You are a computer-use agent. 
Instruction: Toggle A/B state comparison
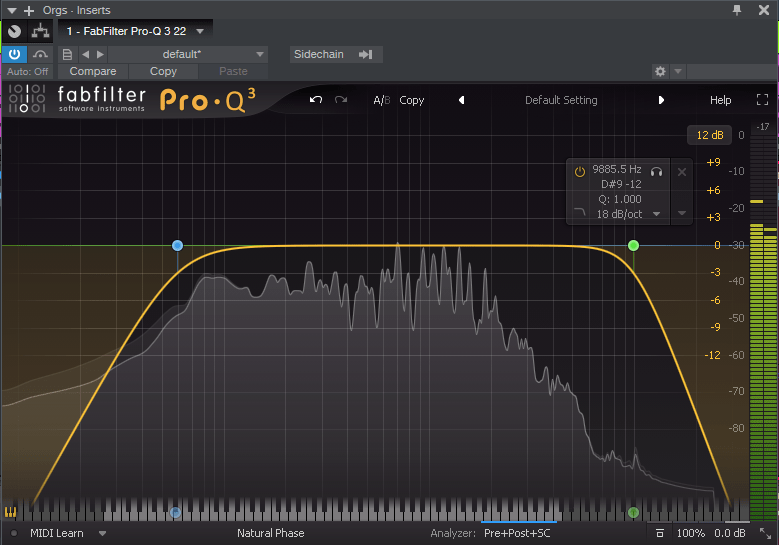(x=381, y=100)
